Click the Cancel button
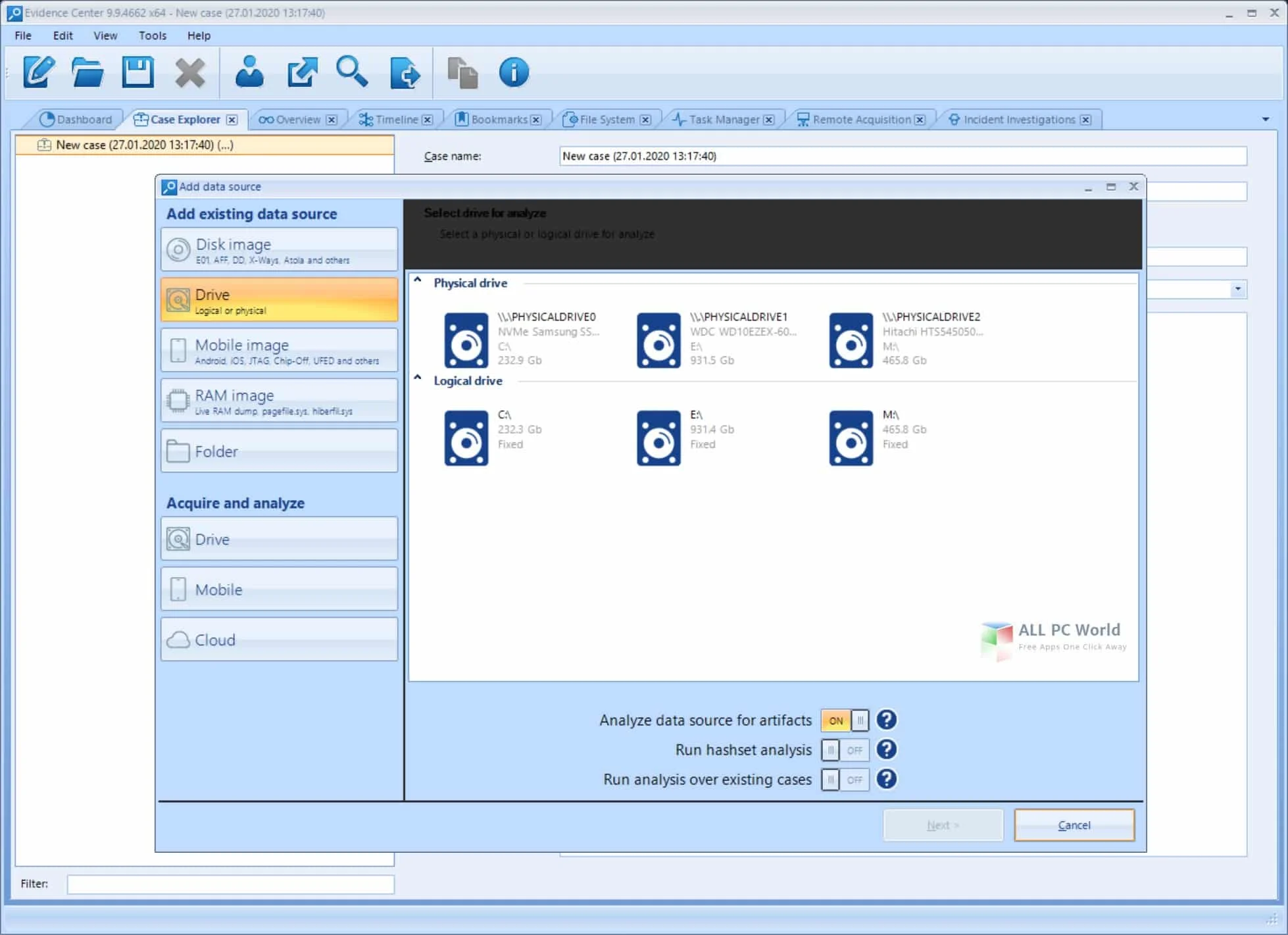This screenshot has height=935, width=1288. point(1074,825)
